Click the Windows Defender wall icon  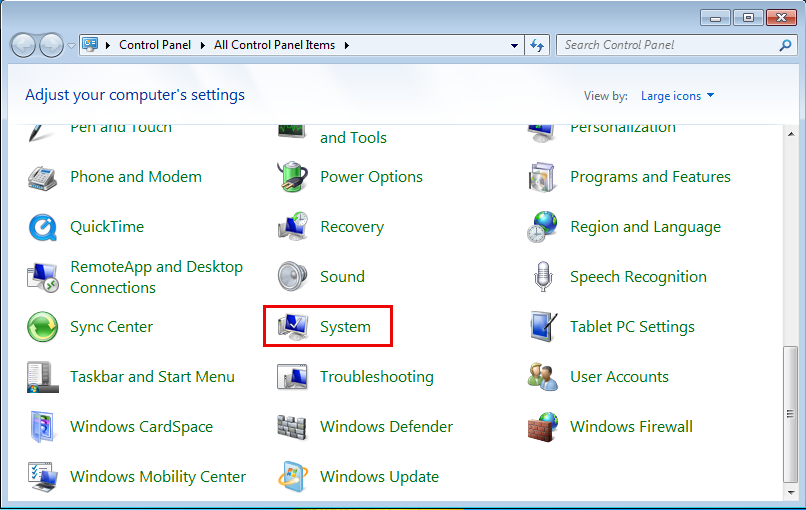point(292,427)
